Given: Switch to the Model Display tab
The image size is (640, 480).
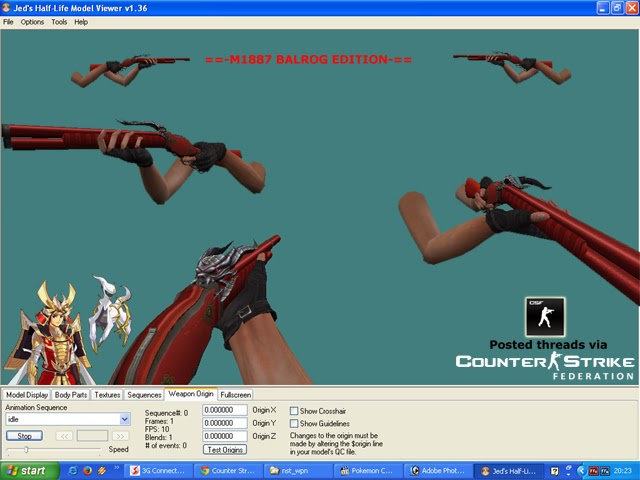Looking at the screenshot, I should 27,395.
